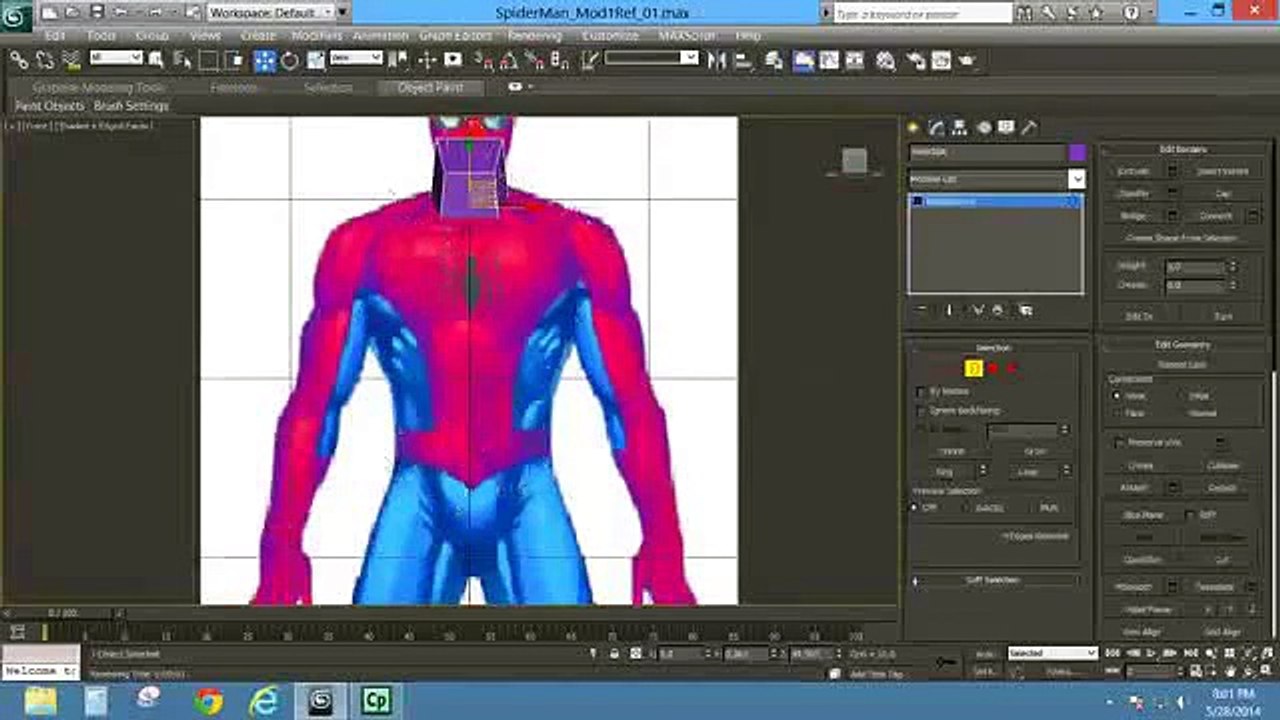Click the Repeat Last button
Viewport: 1280px width, 720px height.
pyautogui.click(x=1182, y=365)
